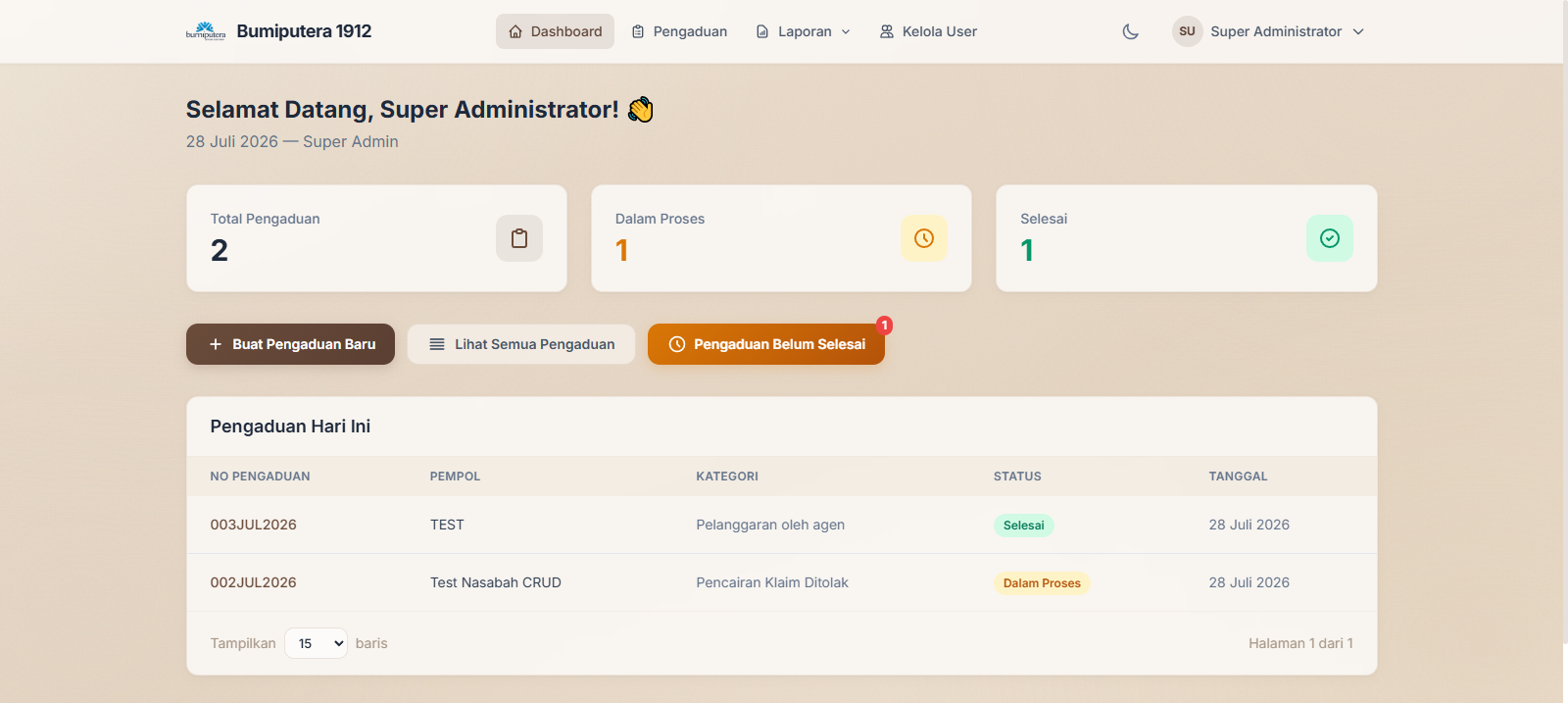Click the Pengaduan Hari Ini heading

coord(290,427)
